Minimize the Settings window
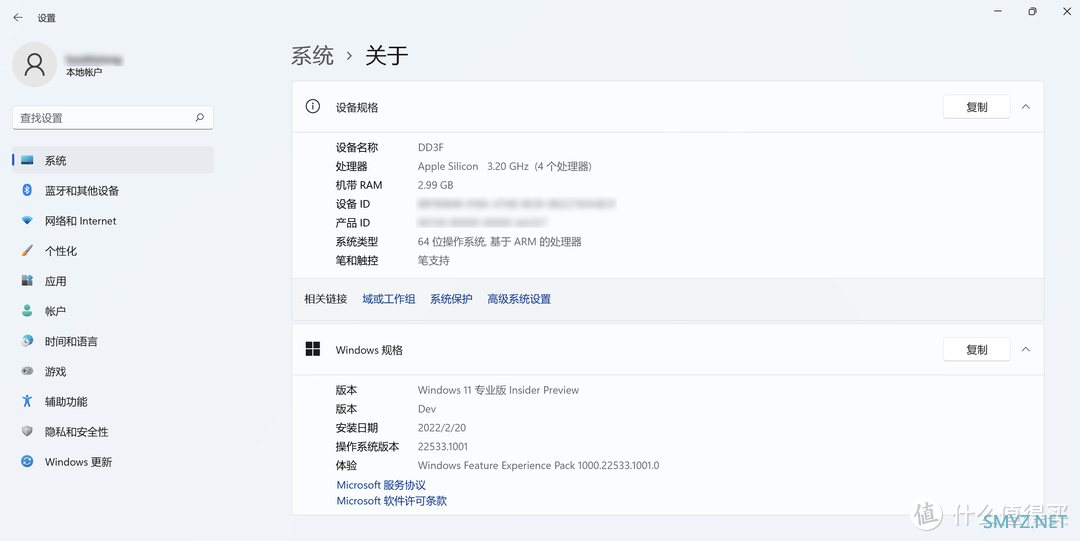This screenshot has width=1080, height=541. [999, 12]
